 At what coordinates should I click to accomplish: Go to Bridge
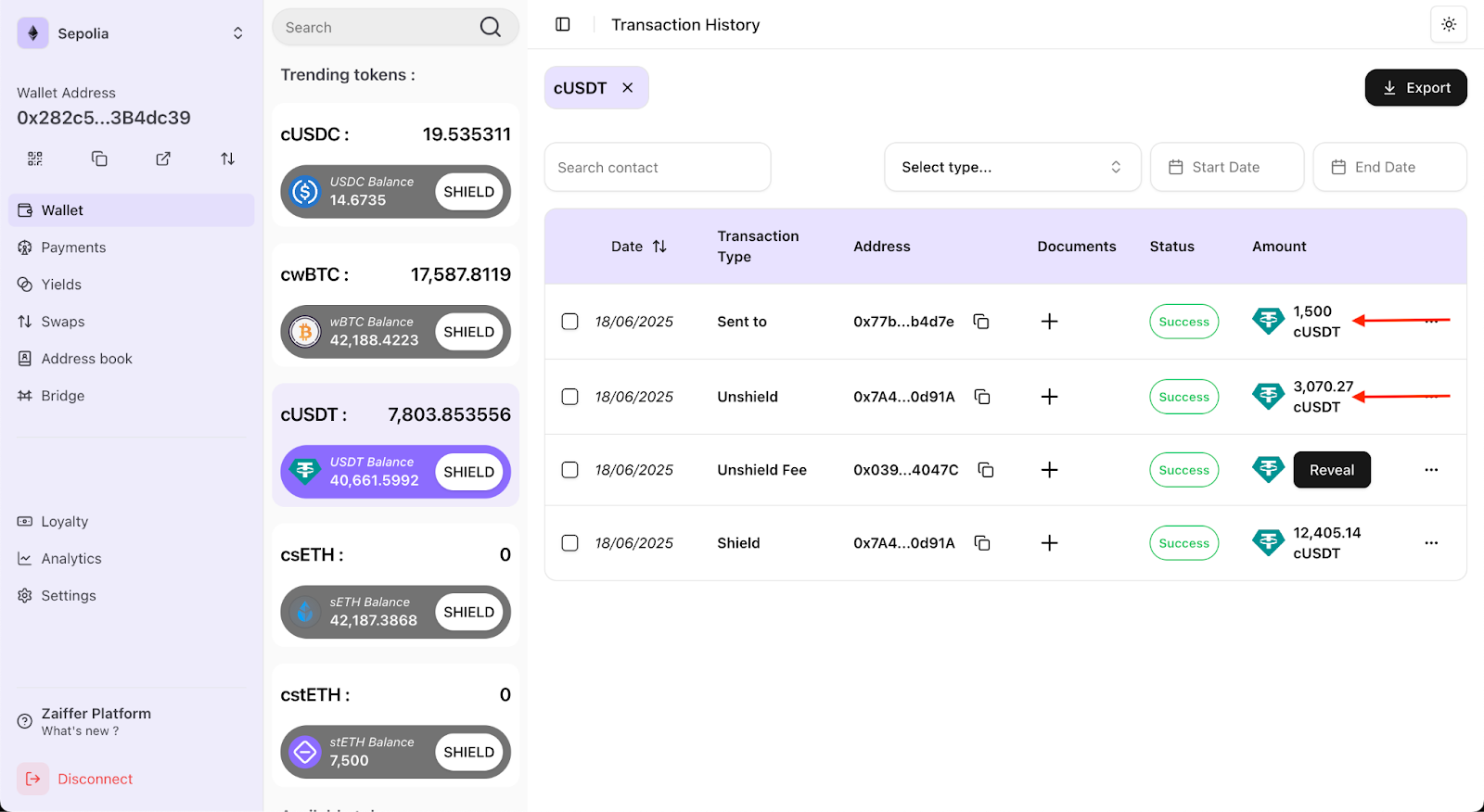tap(132, 396)
